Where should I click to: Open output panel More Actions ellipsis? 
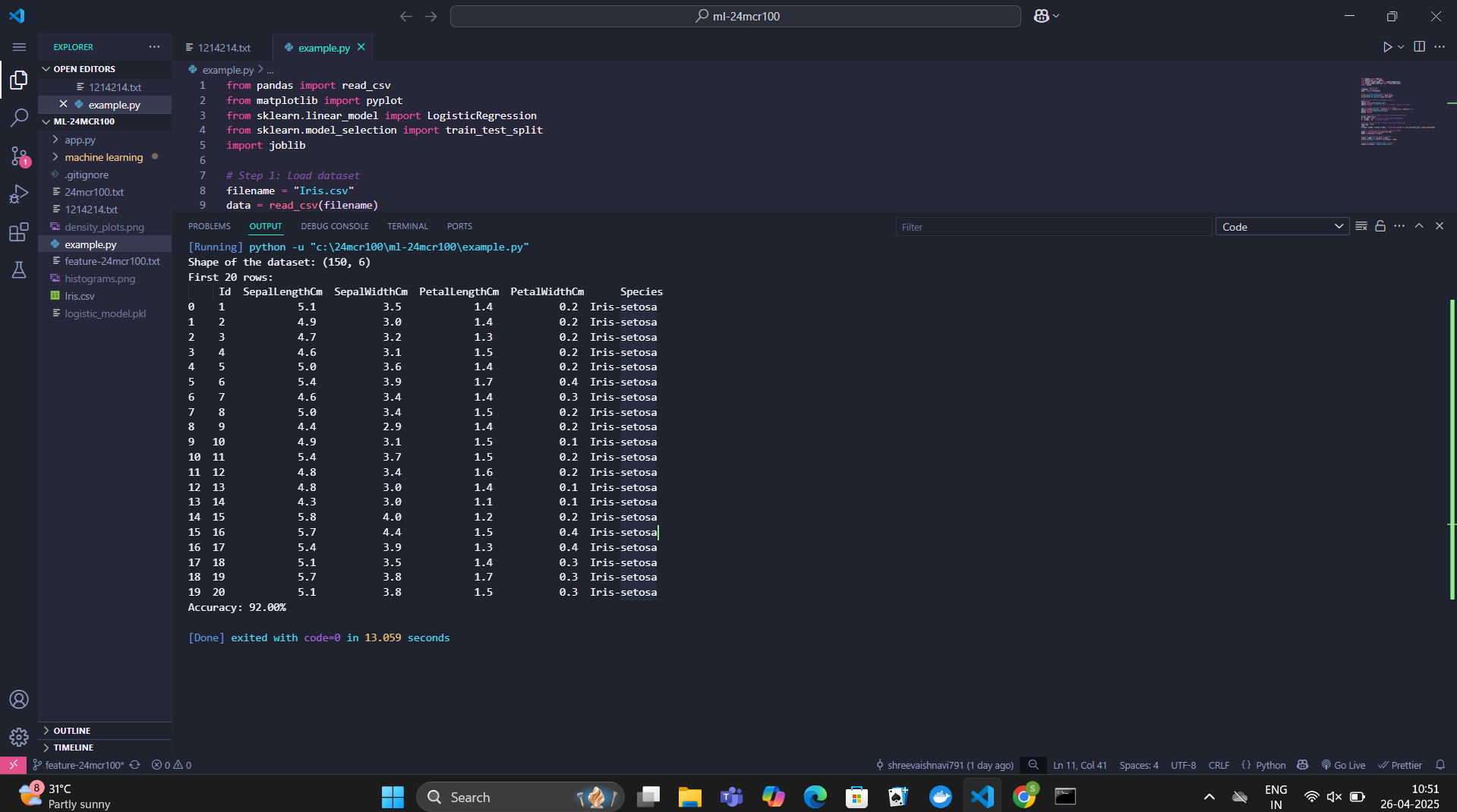point(1399,226)
